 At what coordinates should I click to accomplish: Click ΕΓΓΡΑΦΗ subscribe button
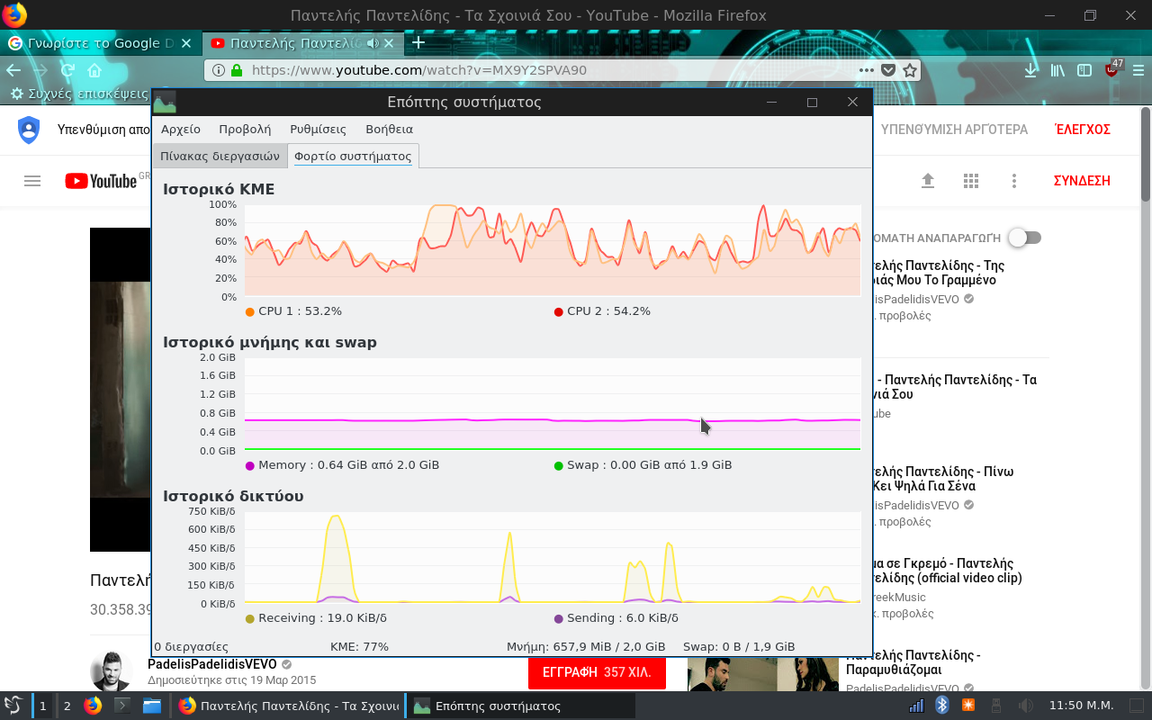pos(597,672)
